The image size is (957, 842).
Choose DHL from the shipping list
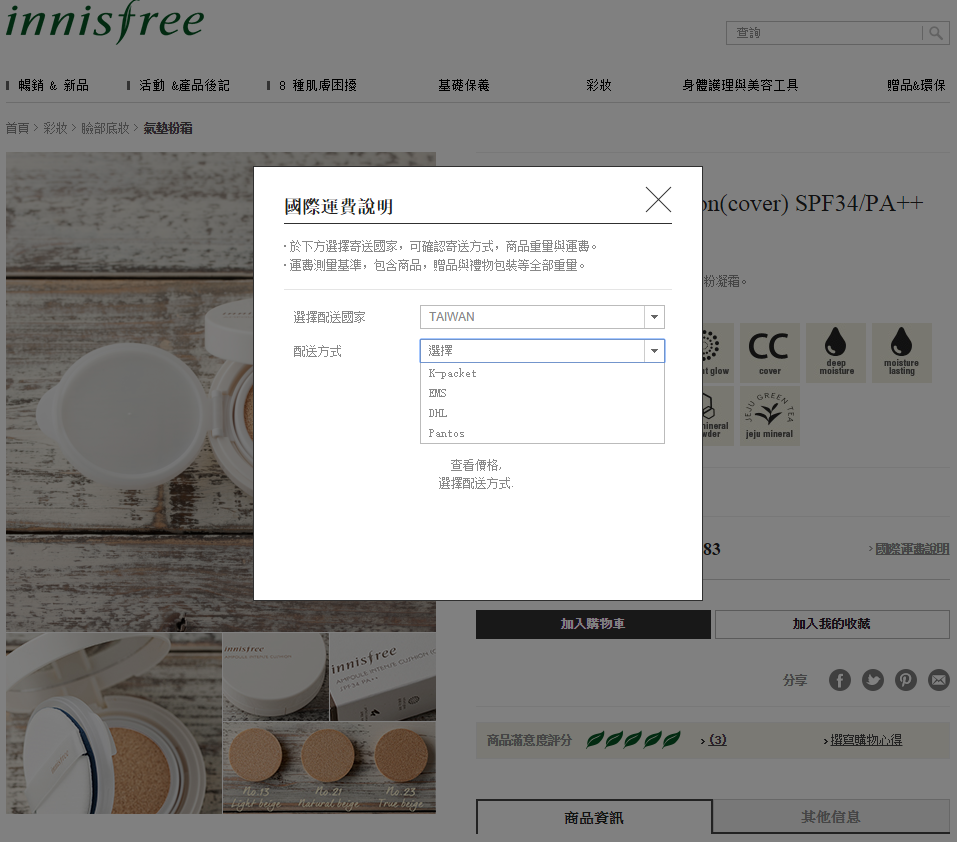point(542,414)
